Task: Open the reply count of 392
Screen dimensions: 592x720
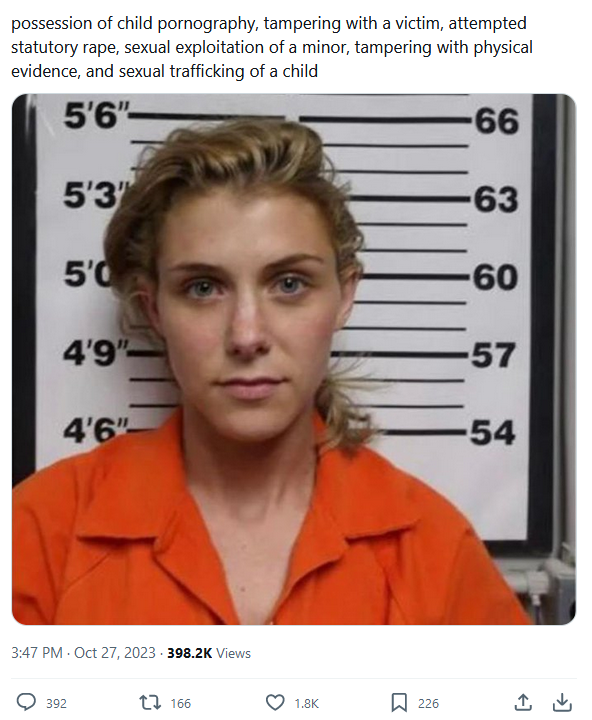Action: click(x=56, y=703)
